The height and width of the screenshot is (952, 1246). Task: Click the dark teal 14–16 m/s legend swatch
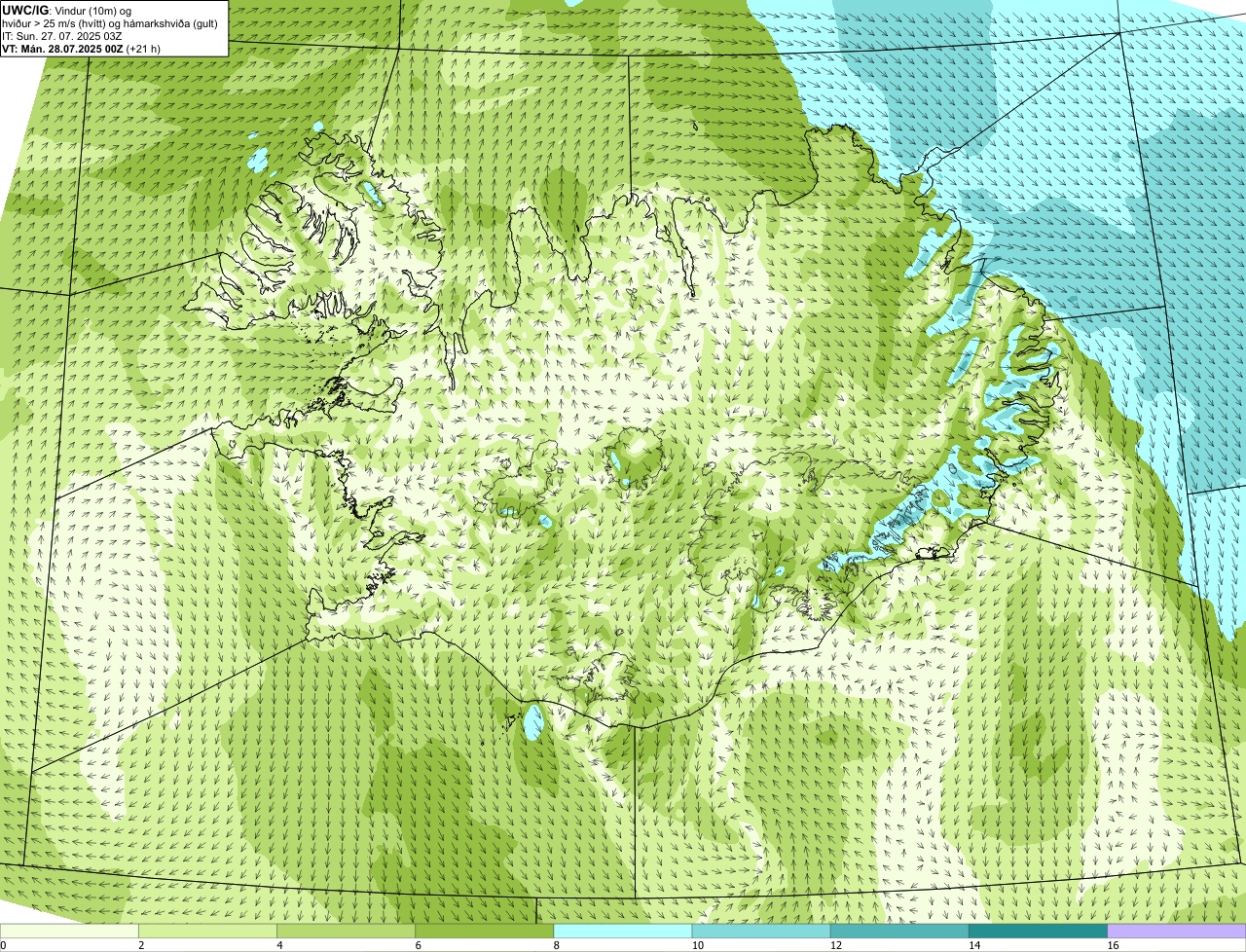pyautogui.click(x=1039, y=932)
